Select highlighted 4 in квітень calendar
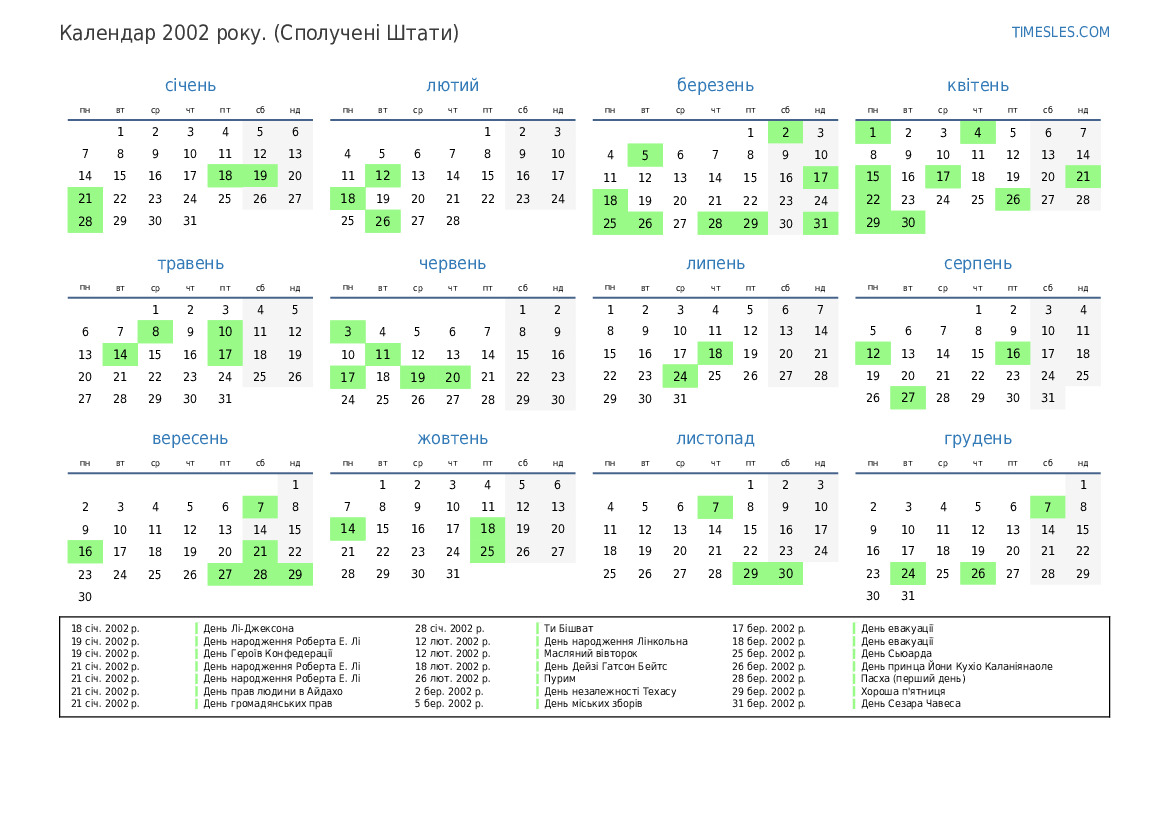 coord(977,133)
